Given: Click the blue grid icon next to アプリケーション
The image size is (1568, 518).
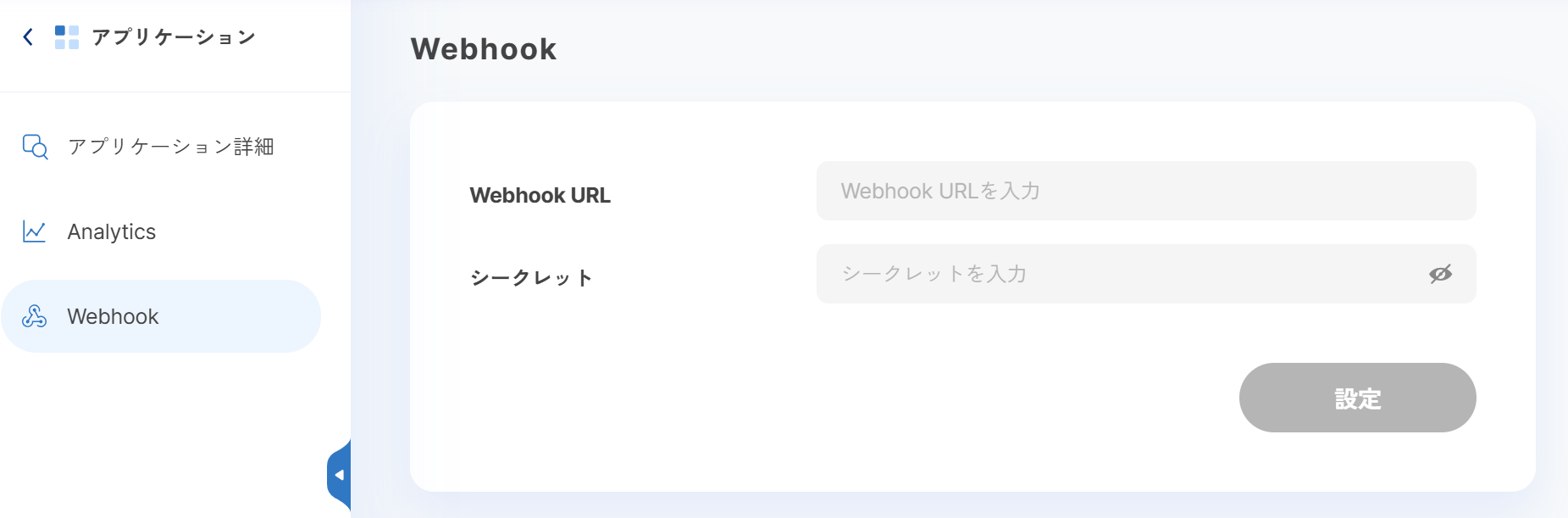Looking at the screenshot, I should (64, 36).
